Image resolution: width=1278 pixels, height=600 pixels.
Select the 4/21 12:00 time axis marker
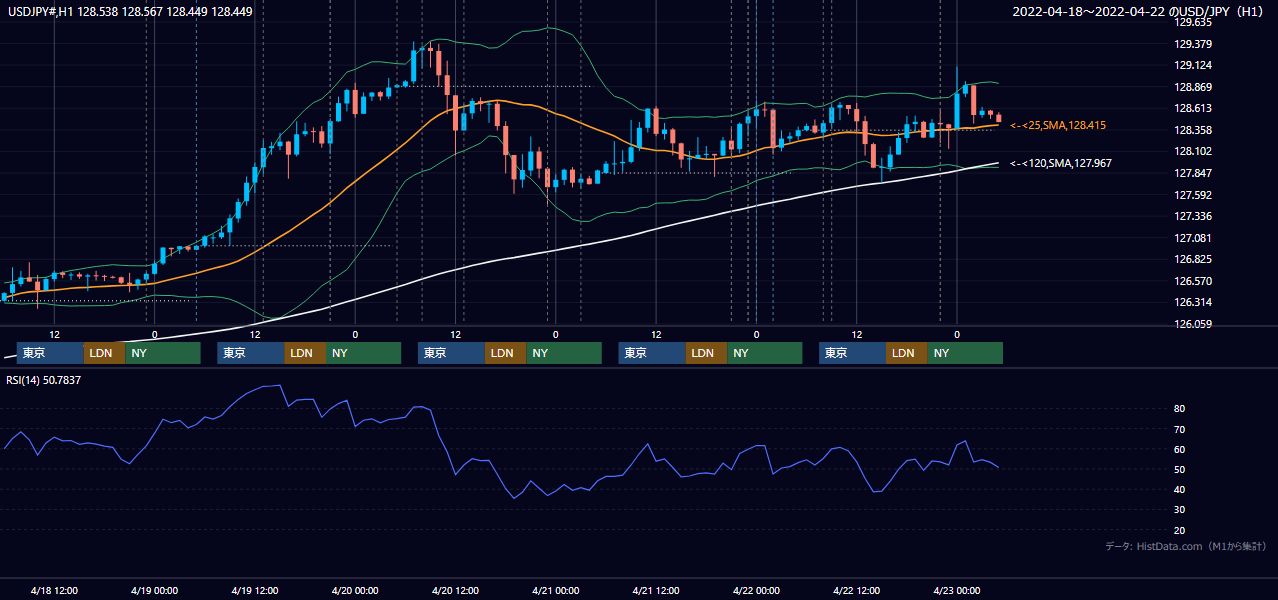coord(655,591)
